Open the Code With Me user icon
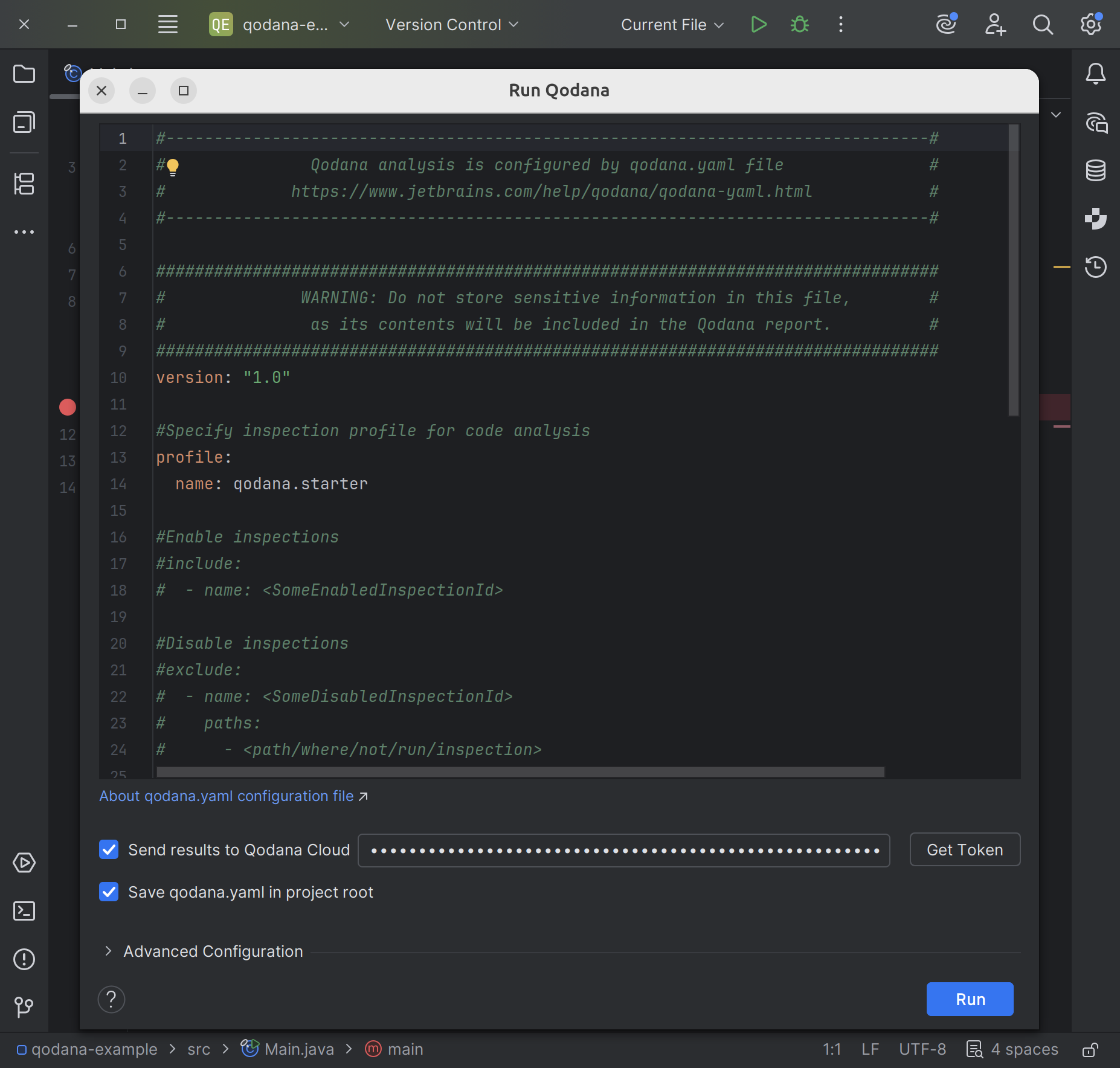Screen dimensions: 1120x1068 [x=994, y=25]
